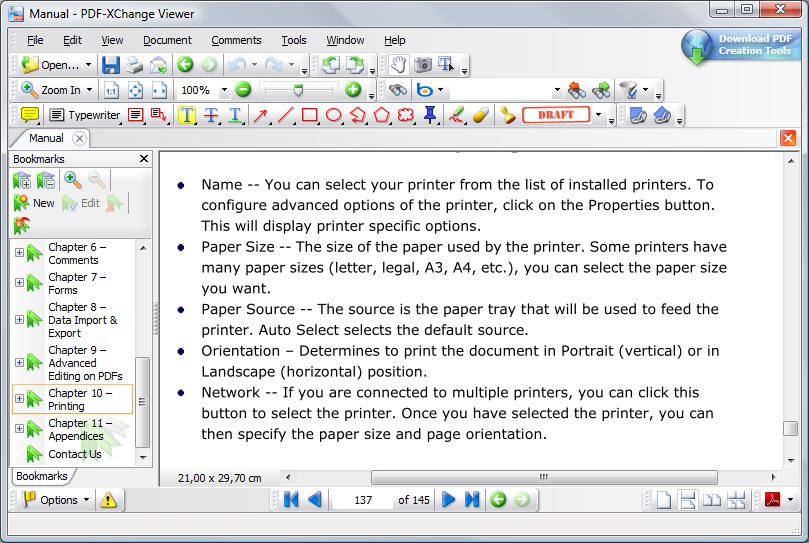Close the Bookmarks panel
Image resolution: width=809 pixels, height=543 pixels.
(144, 158)
